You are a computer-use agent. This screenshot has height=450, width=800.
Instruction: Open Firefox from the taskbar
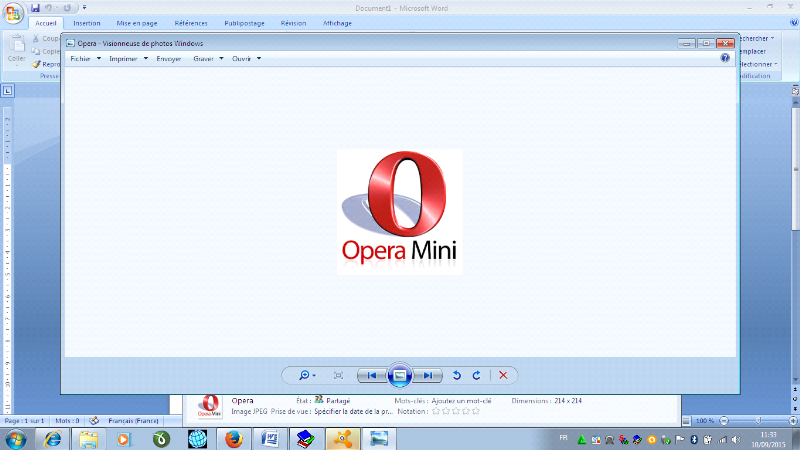[235, 438]
